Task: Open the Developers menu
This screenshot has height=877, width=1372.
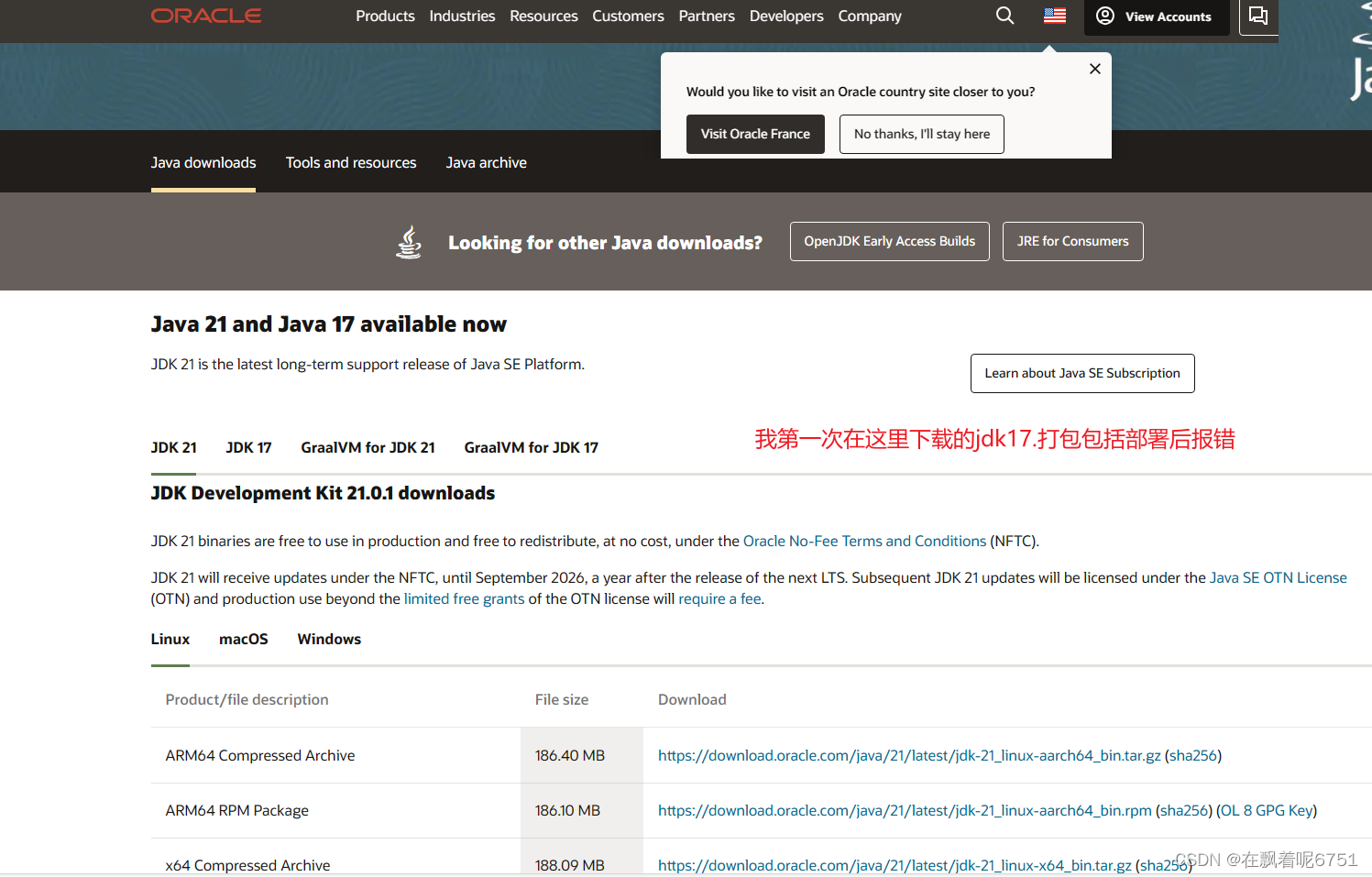Action: point(785,16)
